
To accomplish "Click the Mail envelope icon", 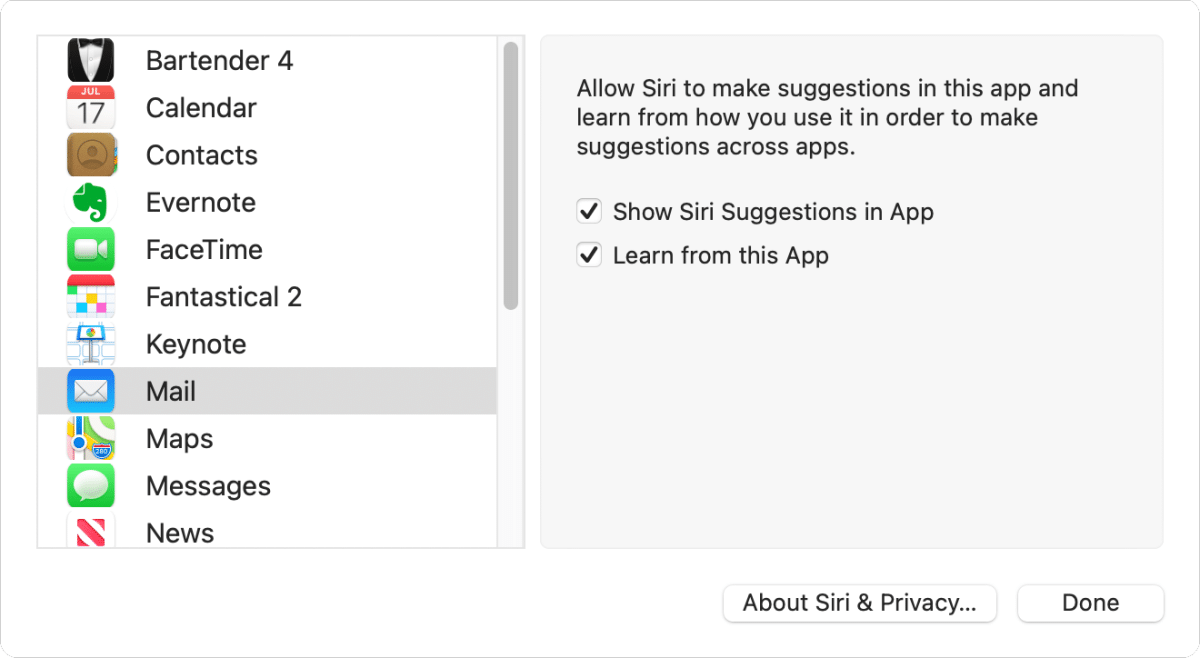I will point(91,391).
